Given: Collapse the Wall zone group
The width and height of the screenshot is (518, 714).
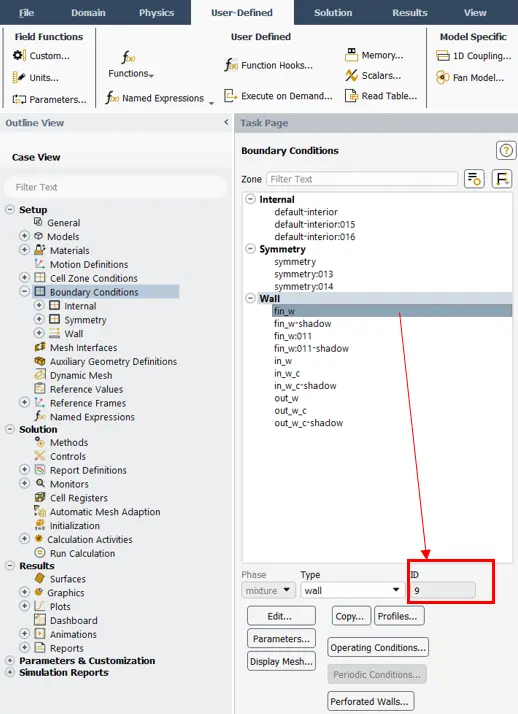Looking at the screenshot, I should (x=250, y=298).
